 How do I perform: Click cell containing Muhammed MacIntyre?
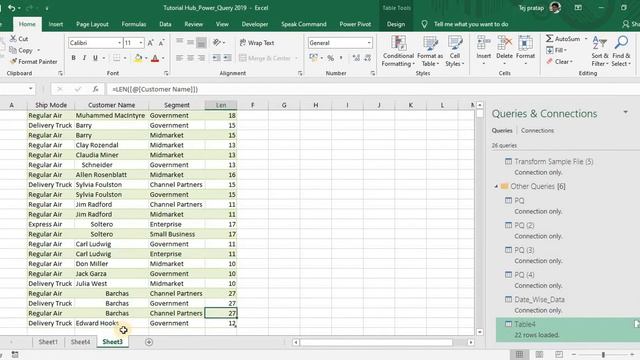point(111,116)
